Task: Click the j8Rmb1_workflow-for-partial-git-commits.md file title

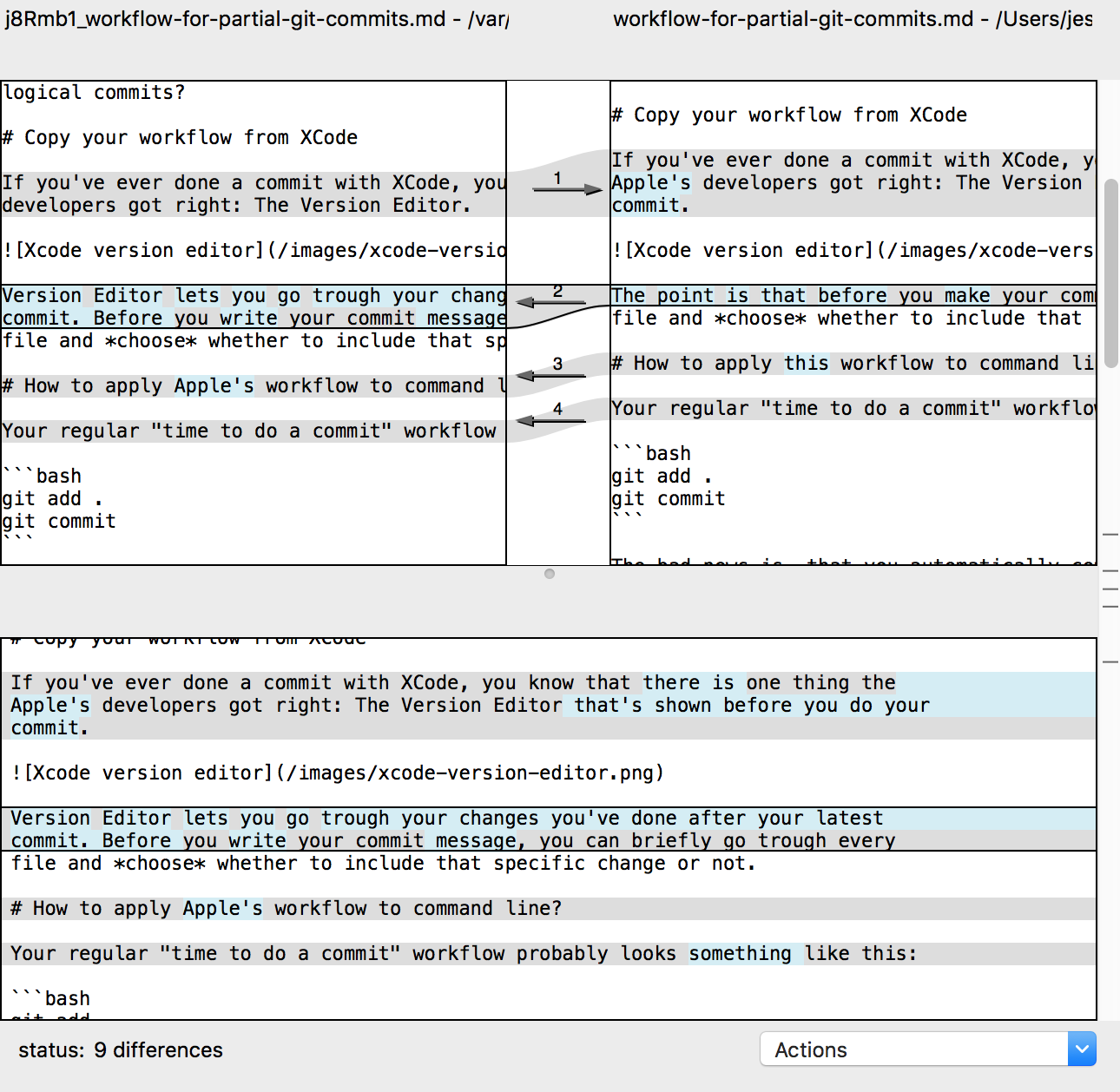Action: pyautogui.click(x=257, y=18)
